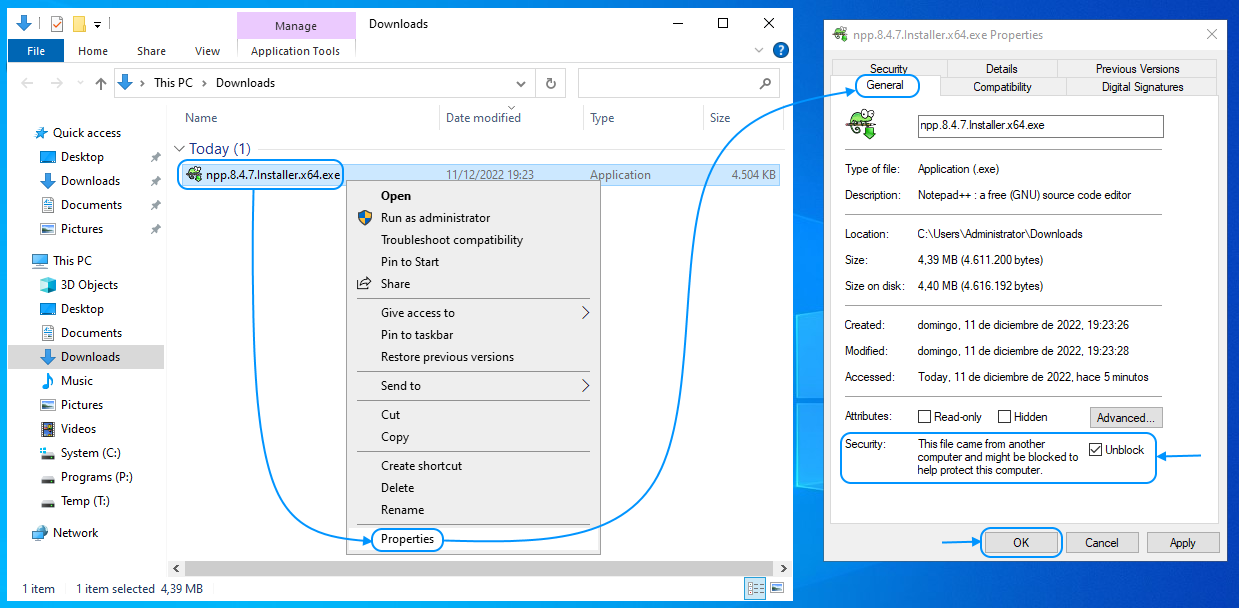Click the search magnifier icon in Explorer

(x=766, y=83)
